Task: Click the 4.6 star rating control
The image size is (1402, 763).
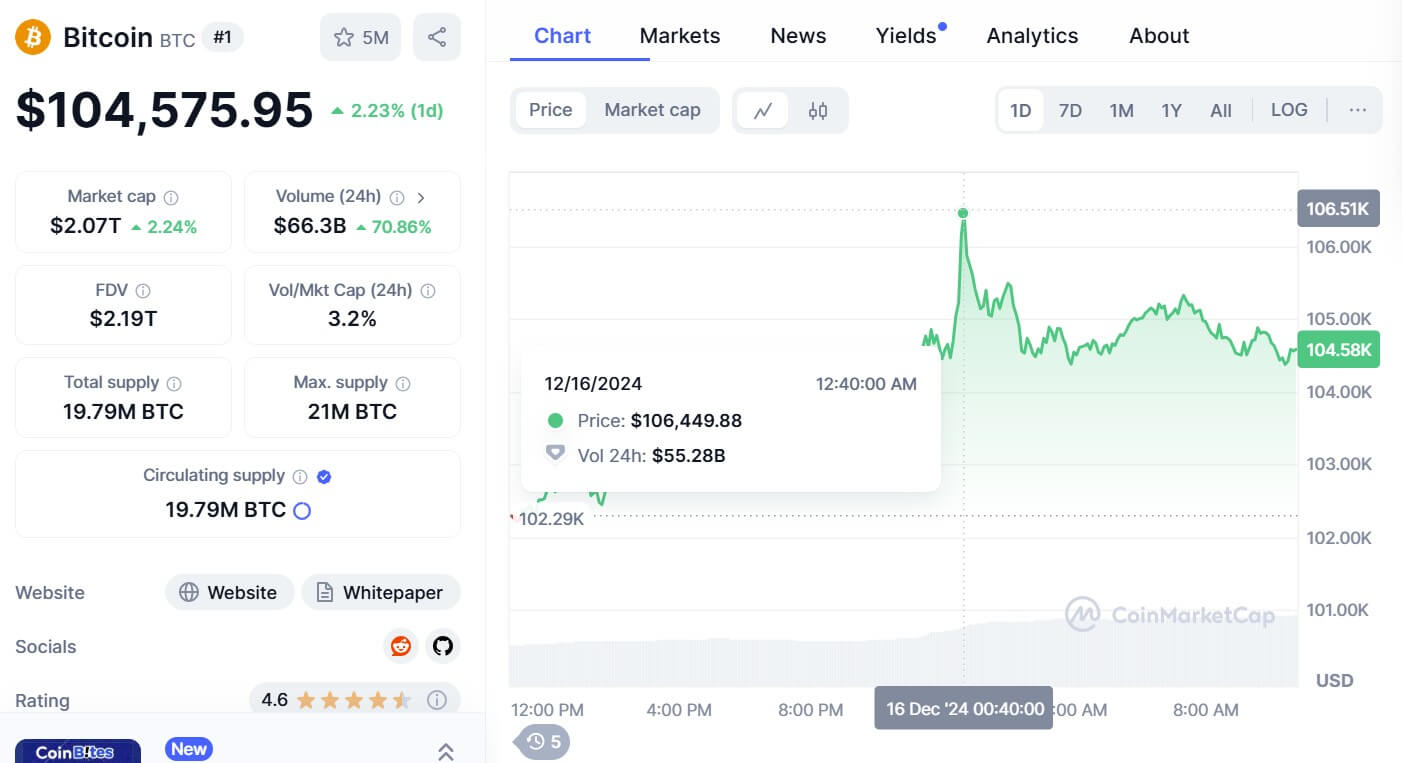Action: [x=345, y=699]
